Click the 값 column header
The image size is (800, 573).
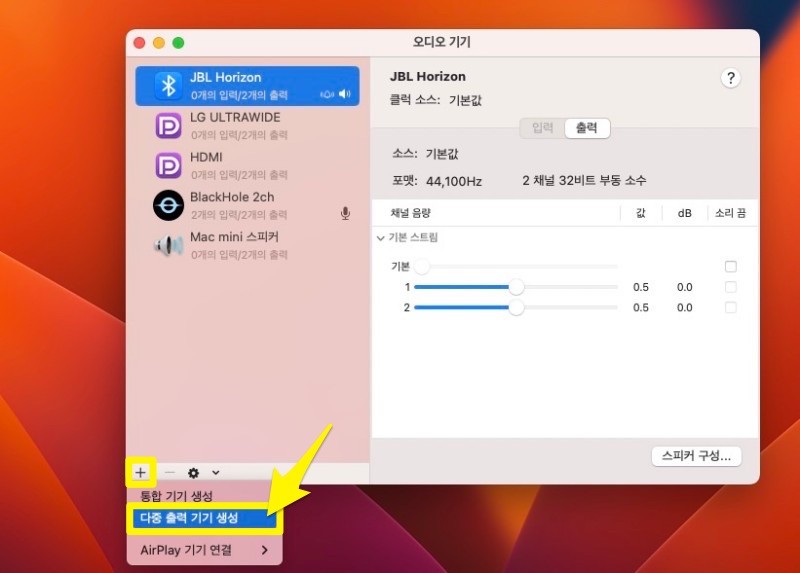tap(641, 213)
